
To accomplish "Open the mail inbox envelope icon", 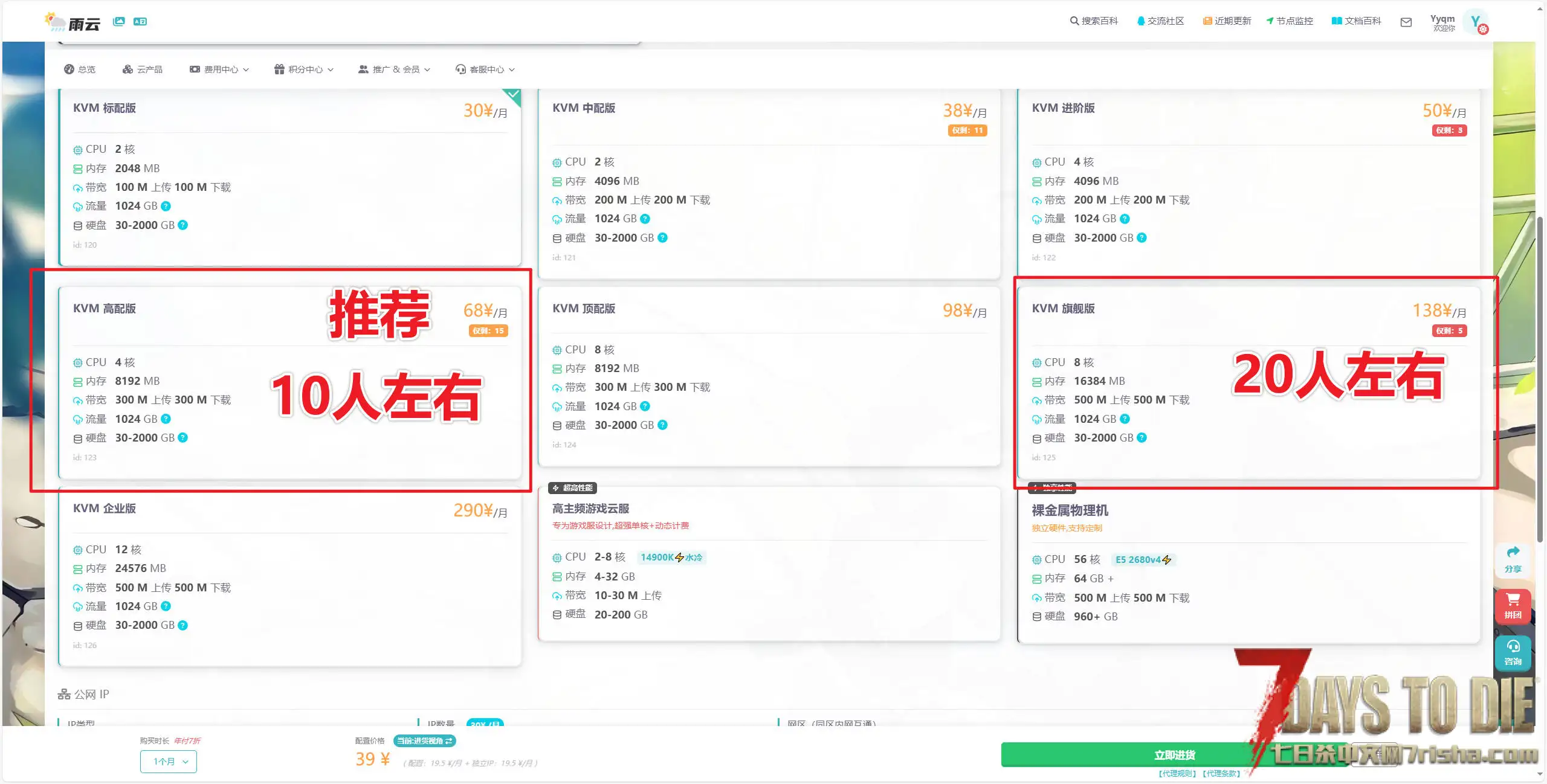I will [1406, 22].
